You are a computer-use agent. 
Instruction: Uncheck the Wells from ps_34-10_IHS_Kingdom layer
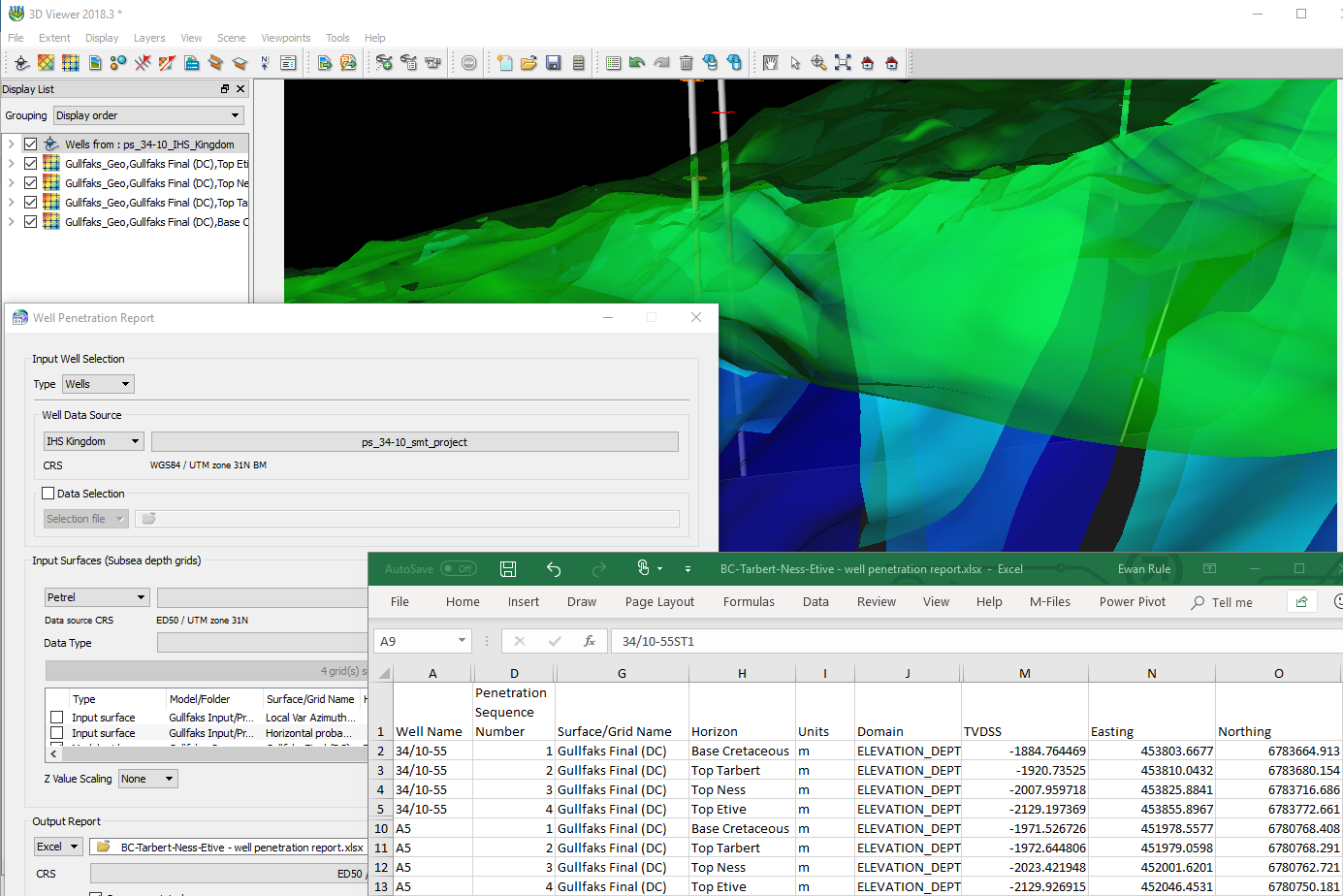31,144
